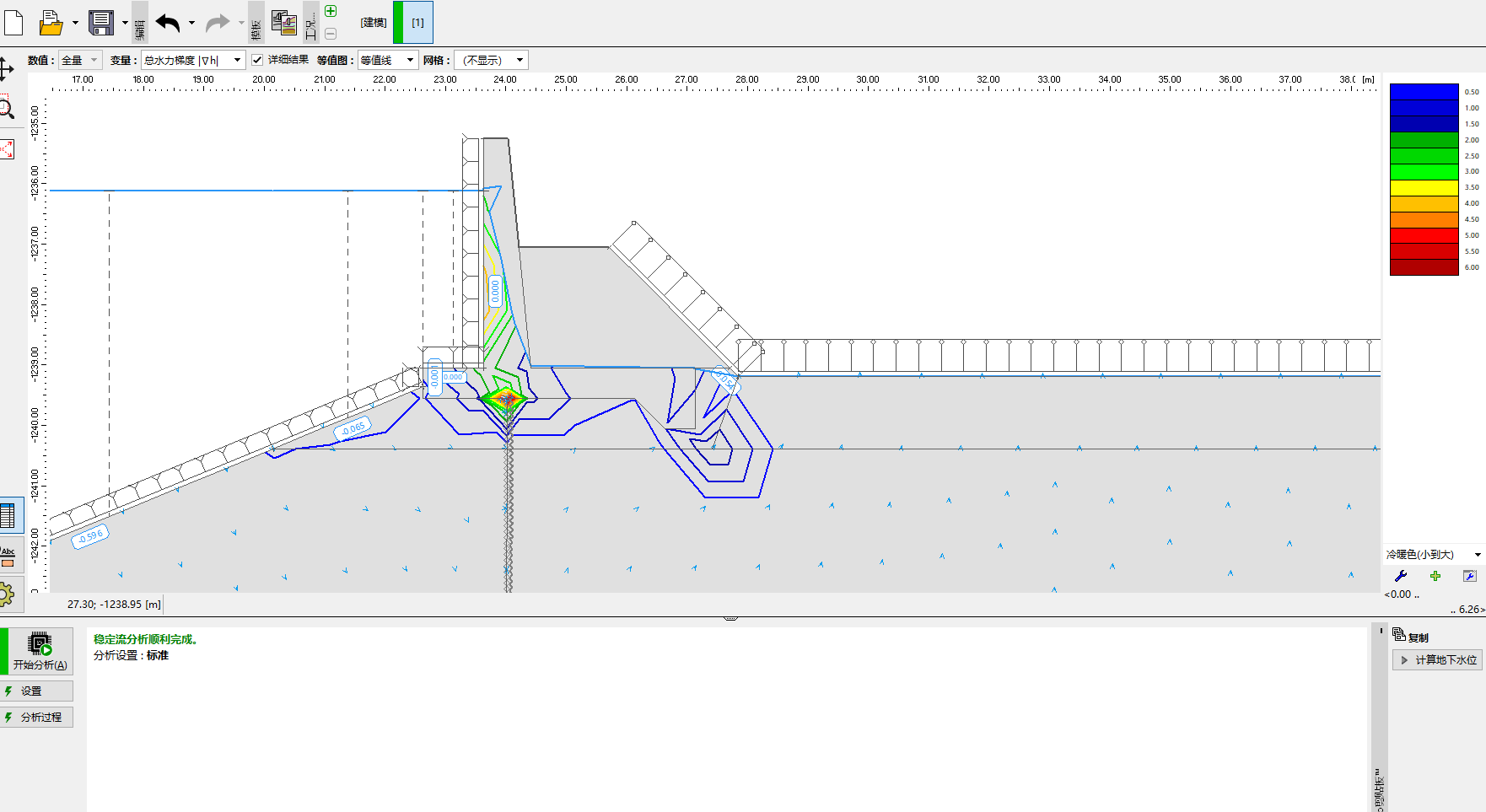This screenshot has height=812, width=1486.
Task: Click the 24.00 mark on horizontal ruler
Action: click(505, 79)
